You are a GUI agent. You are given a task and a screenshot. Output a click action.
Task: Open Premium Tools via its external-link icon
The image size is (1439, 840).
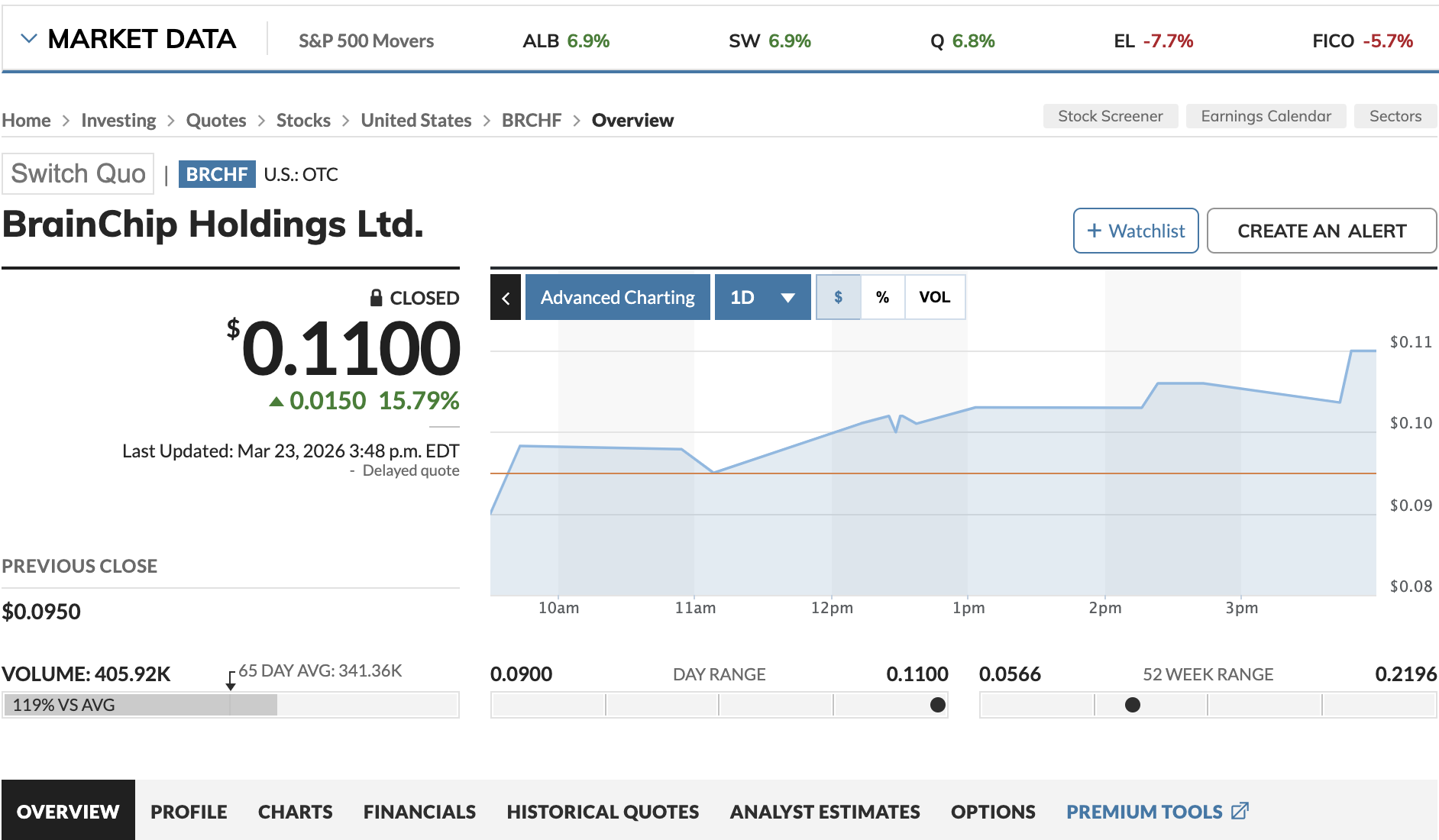(1241, 811)
